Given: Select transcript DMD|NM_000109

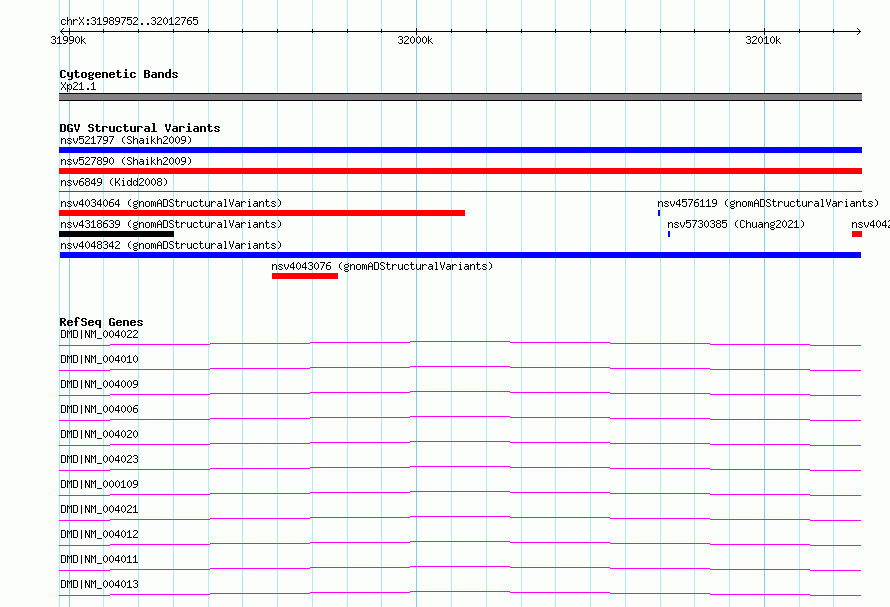Looking at the screenshot, I should (x=99, y=484).
